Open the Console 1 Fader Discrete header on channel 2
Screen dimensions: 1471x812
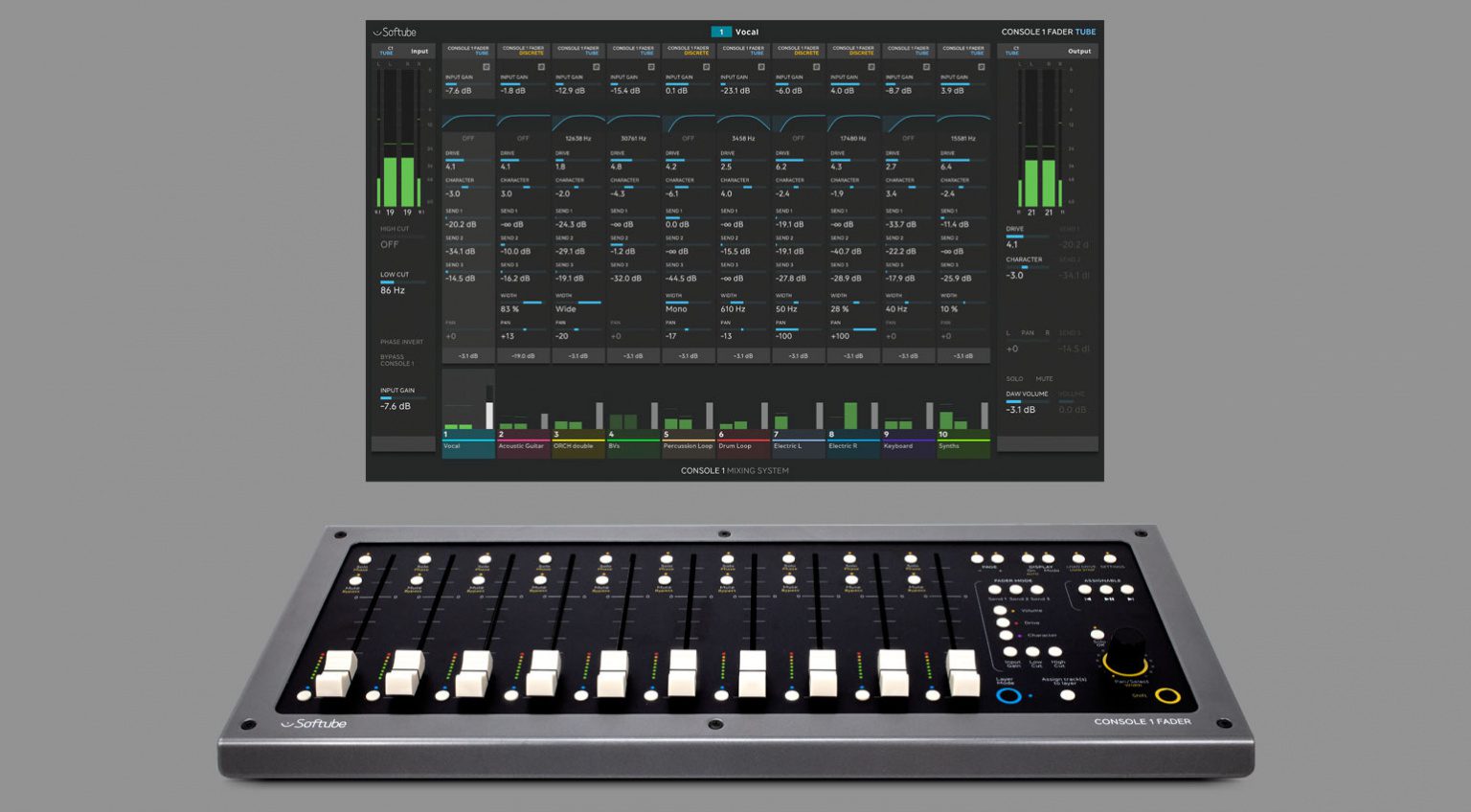[523, 50]
